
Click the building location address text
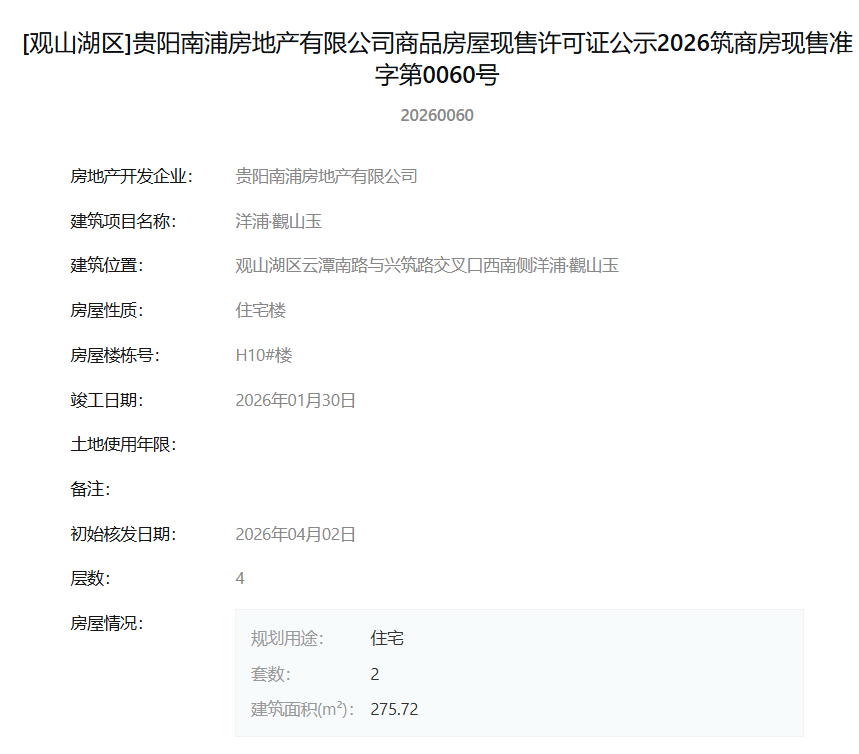tap(427, 266)
